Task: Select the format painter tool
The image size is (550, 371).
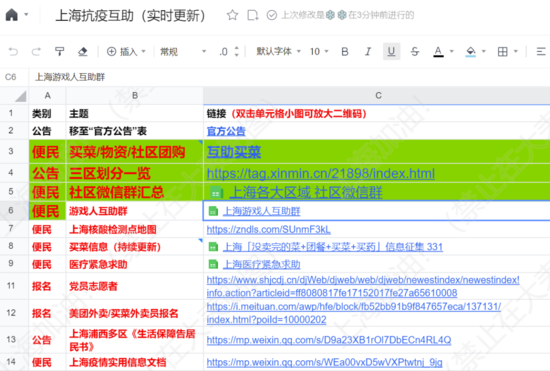Action: point(60,52)
